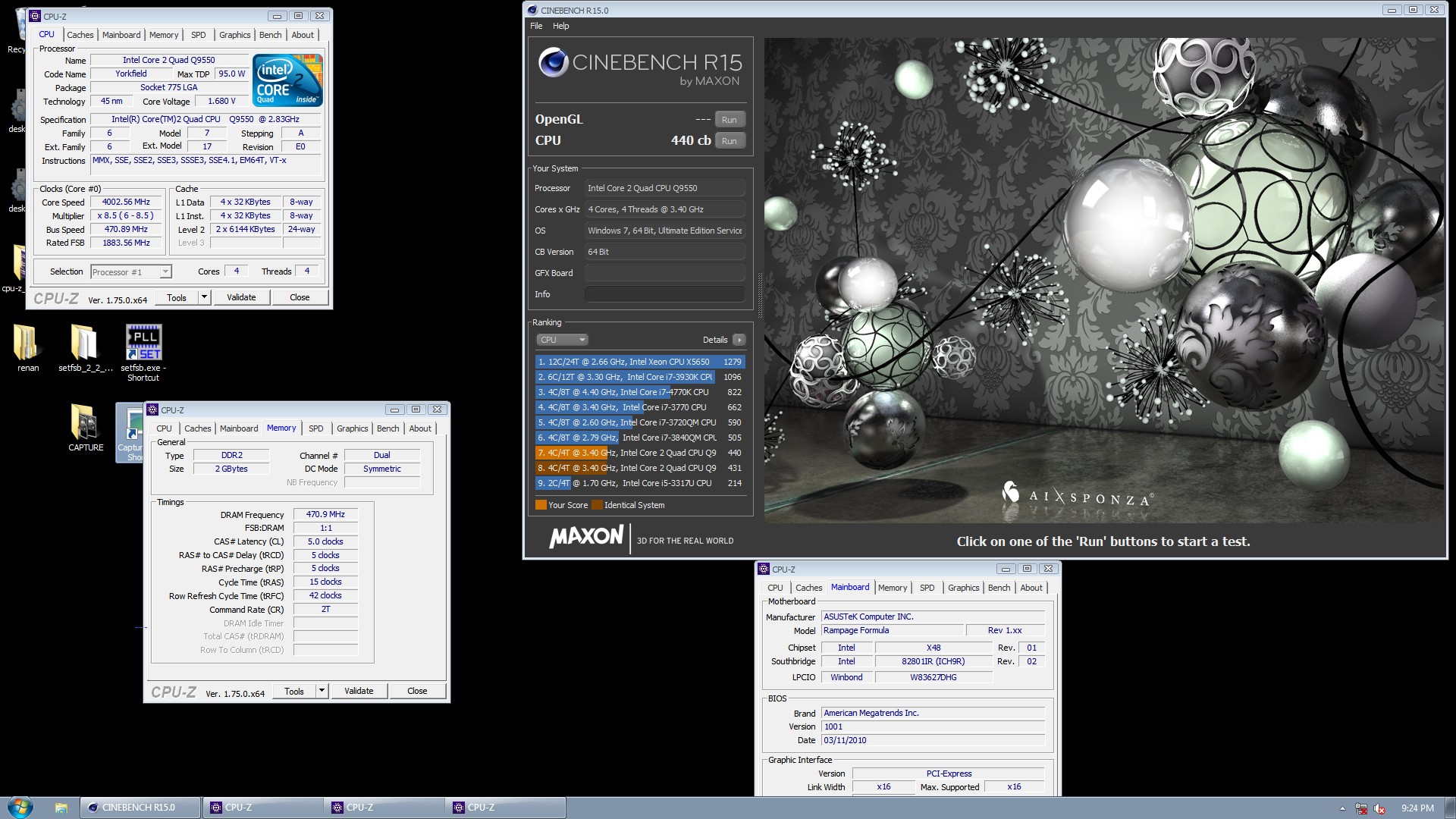The height and width of the screenshot is (819, 1456).
Task: Click Tools button in Memory CPU-Z window
Action: (294, 691)
